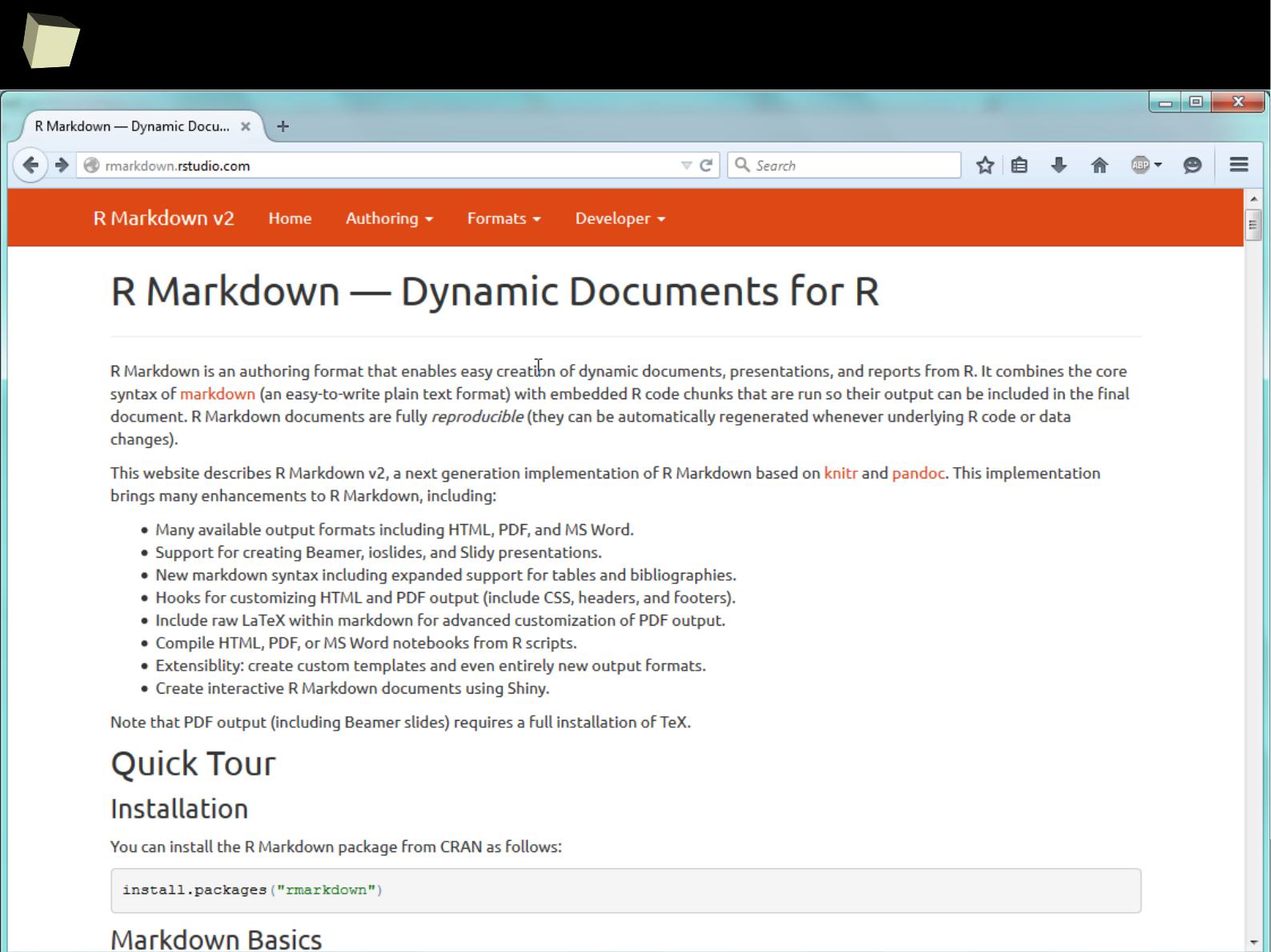Bookmark this page with the star icon

tap(985, 166)
